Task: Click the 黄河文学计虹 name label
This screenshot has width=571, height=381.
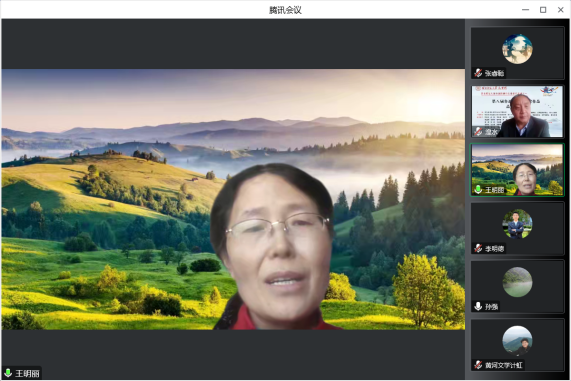Action: click(504, 365)
